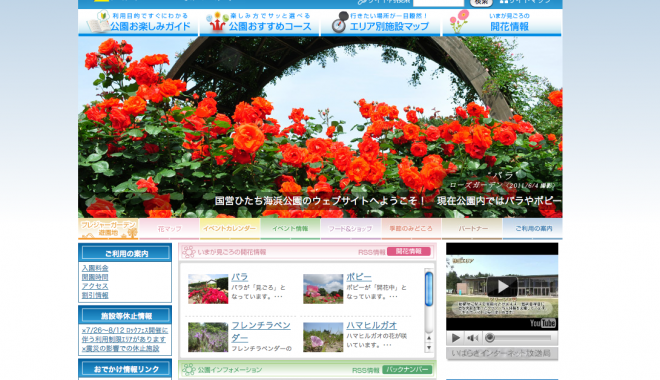Viewport: 660px width, 380px height.
Task: Click the rose garden thumbnail
Action: 208,289
